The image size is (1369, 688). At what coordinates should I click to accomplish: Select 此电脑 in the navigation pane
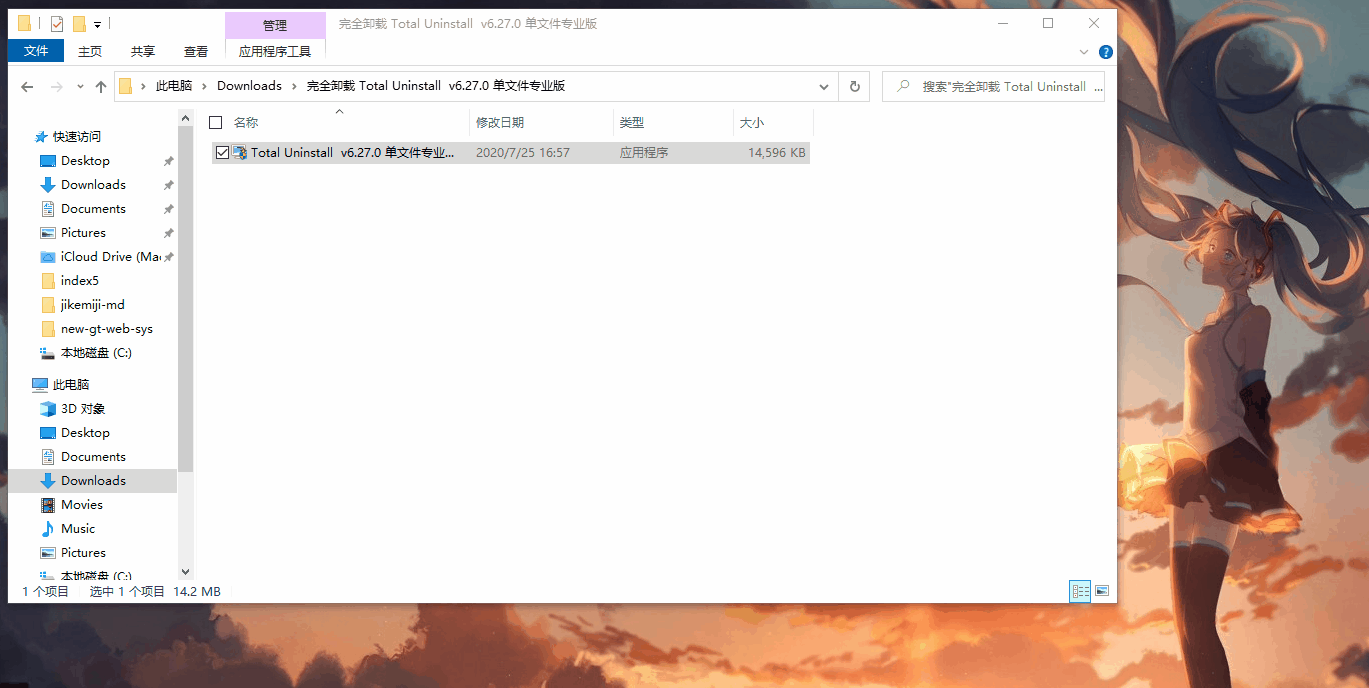tap(70, 385)
